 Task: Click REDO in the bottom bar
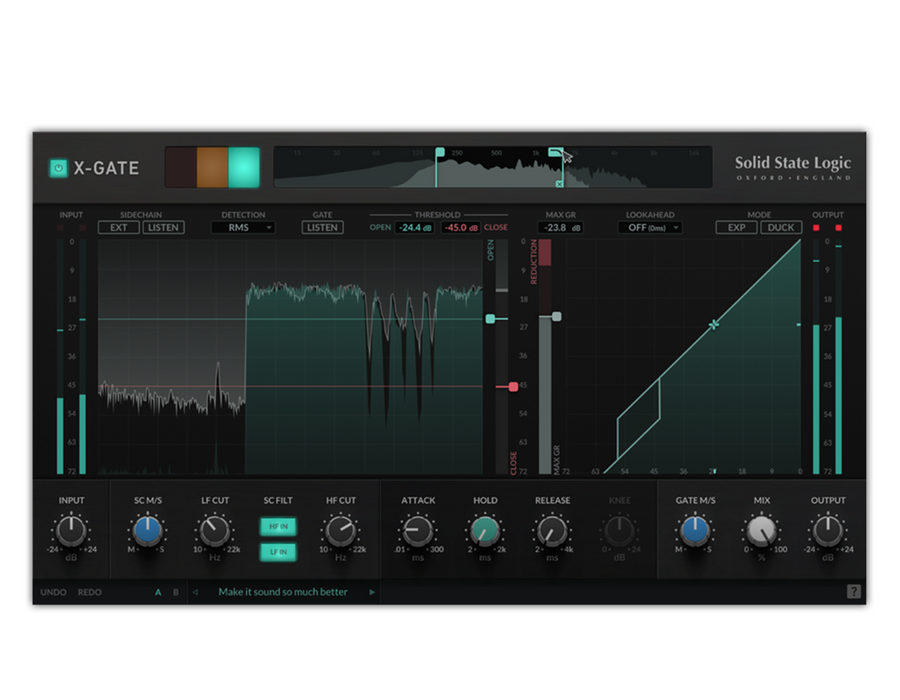pyautogui.click(x=90, y=592)
